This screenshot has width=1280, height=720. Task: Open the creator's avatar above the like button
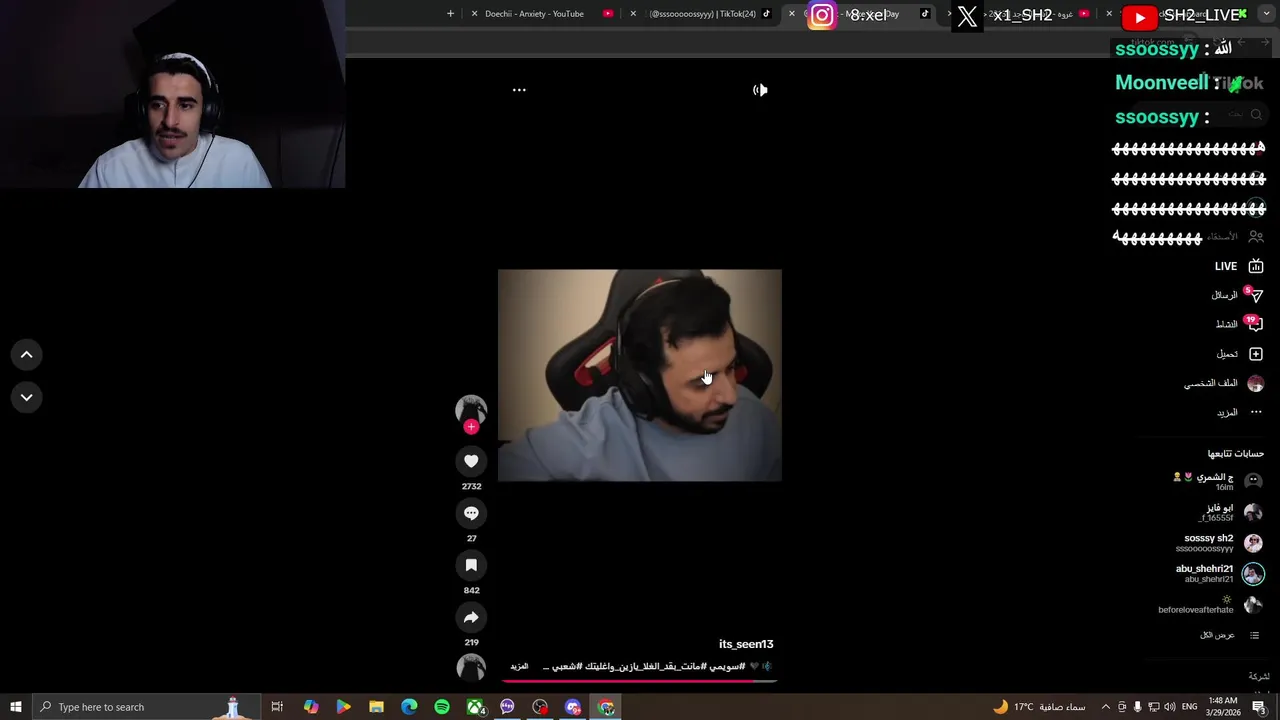[471, 409]
